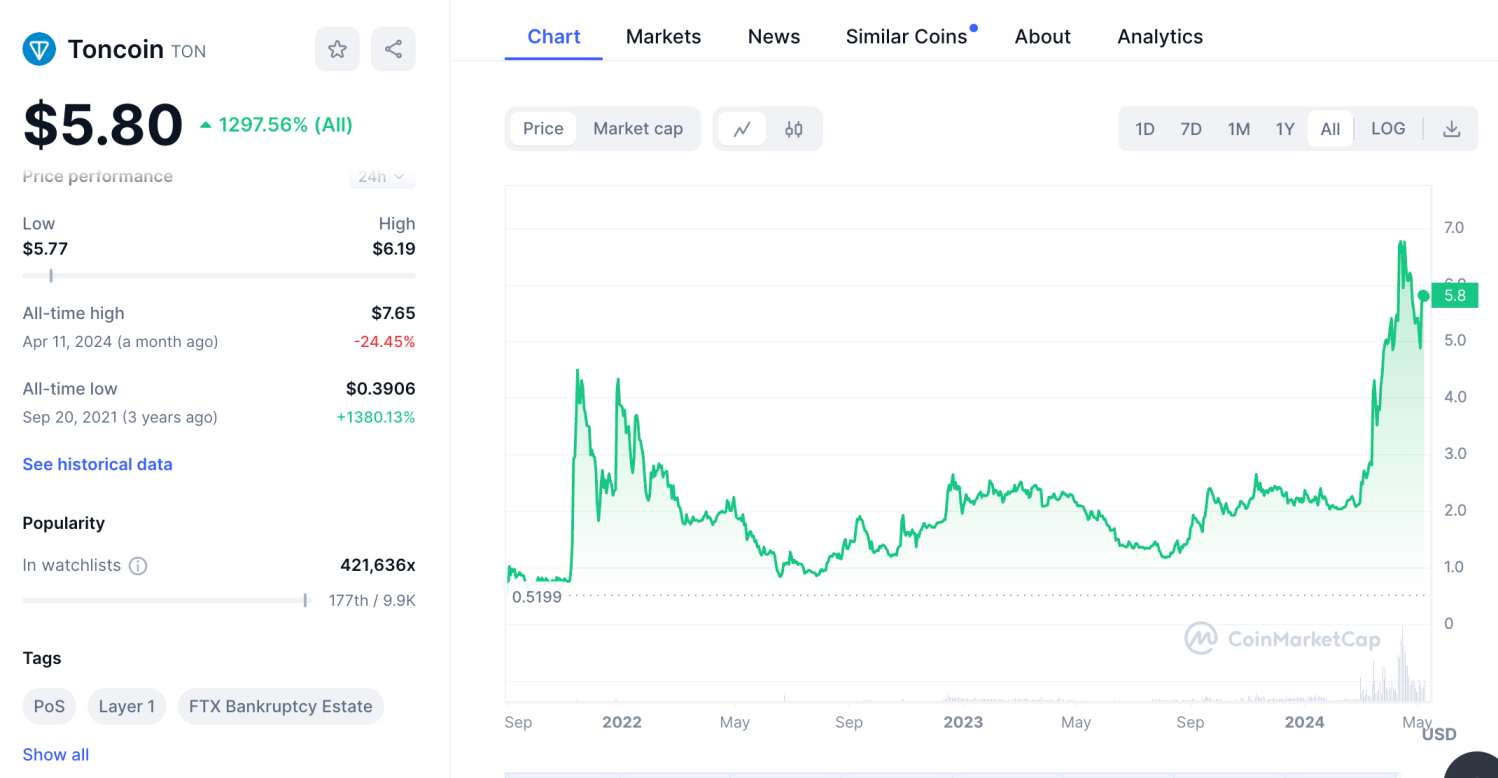Screen dimensions: 1498x778
Task: Click the TON ticker symbol
Action: tap(189, 51)
